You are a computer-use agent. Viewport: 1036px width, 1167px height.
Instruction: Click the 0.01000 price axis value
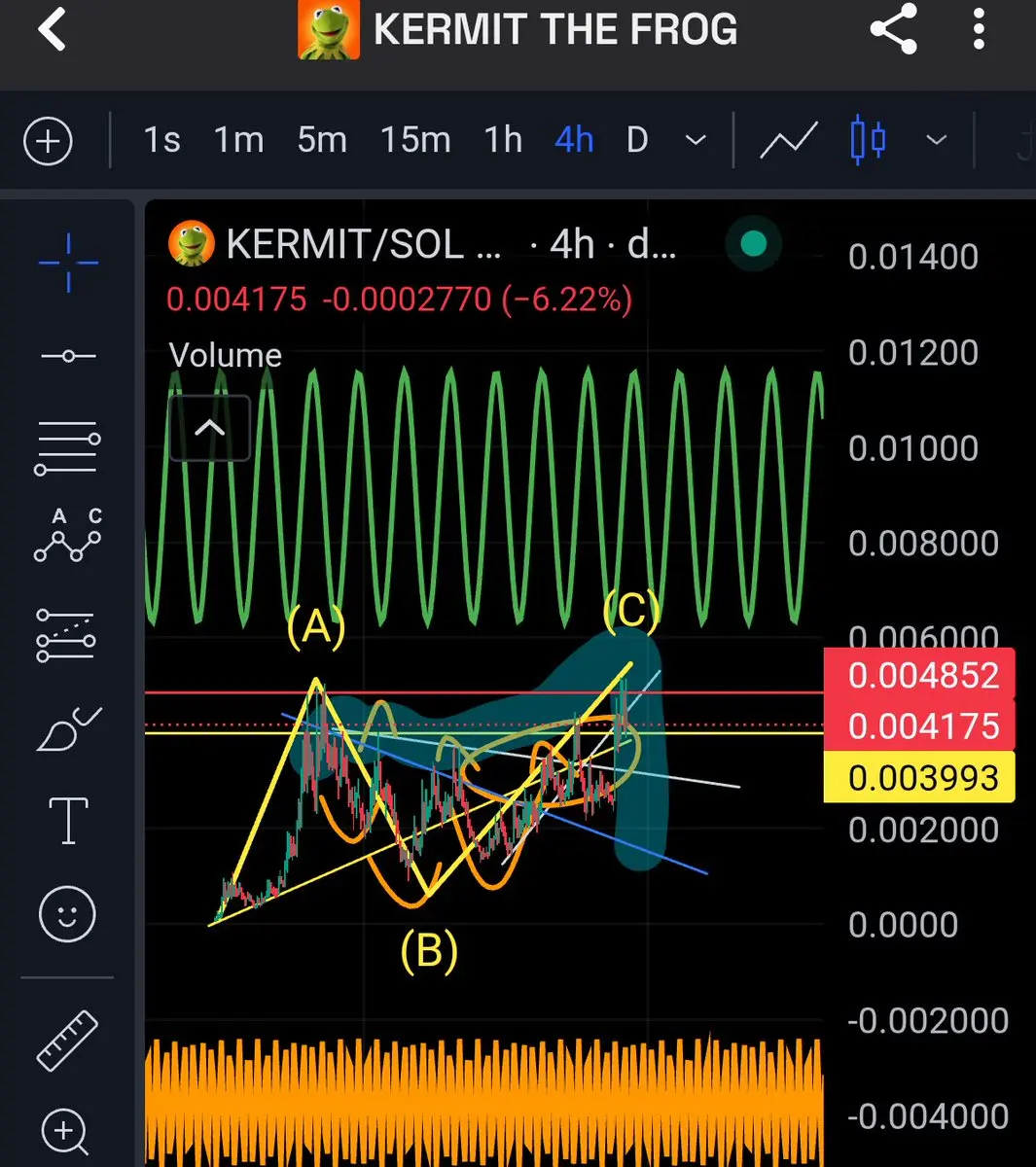(x=913, y=447)
